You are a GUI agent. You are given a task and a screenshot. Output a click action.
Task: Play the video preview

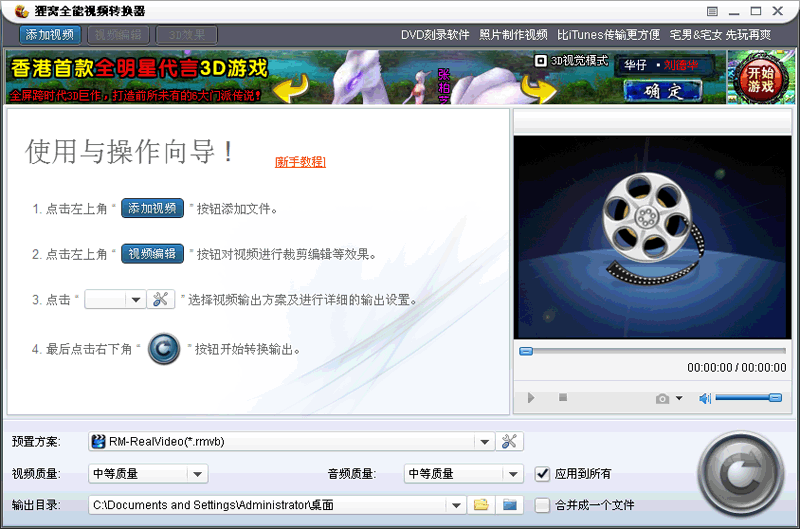point(531,397)
